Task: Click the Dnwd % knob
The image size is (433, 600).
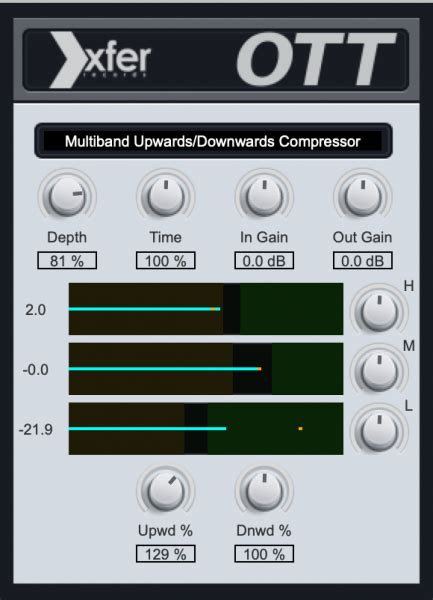Action: click(264, 491)
